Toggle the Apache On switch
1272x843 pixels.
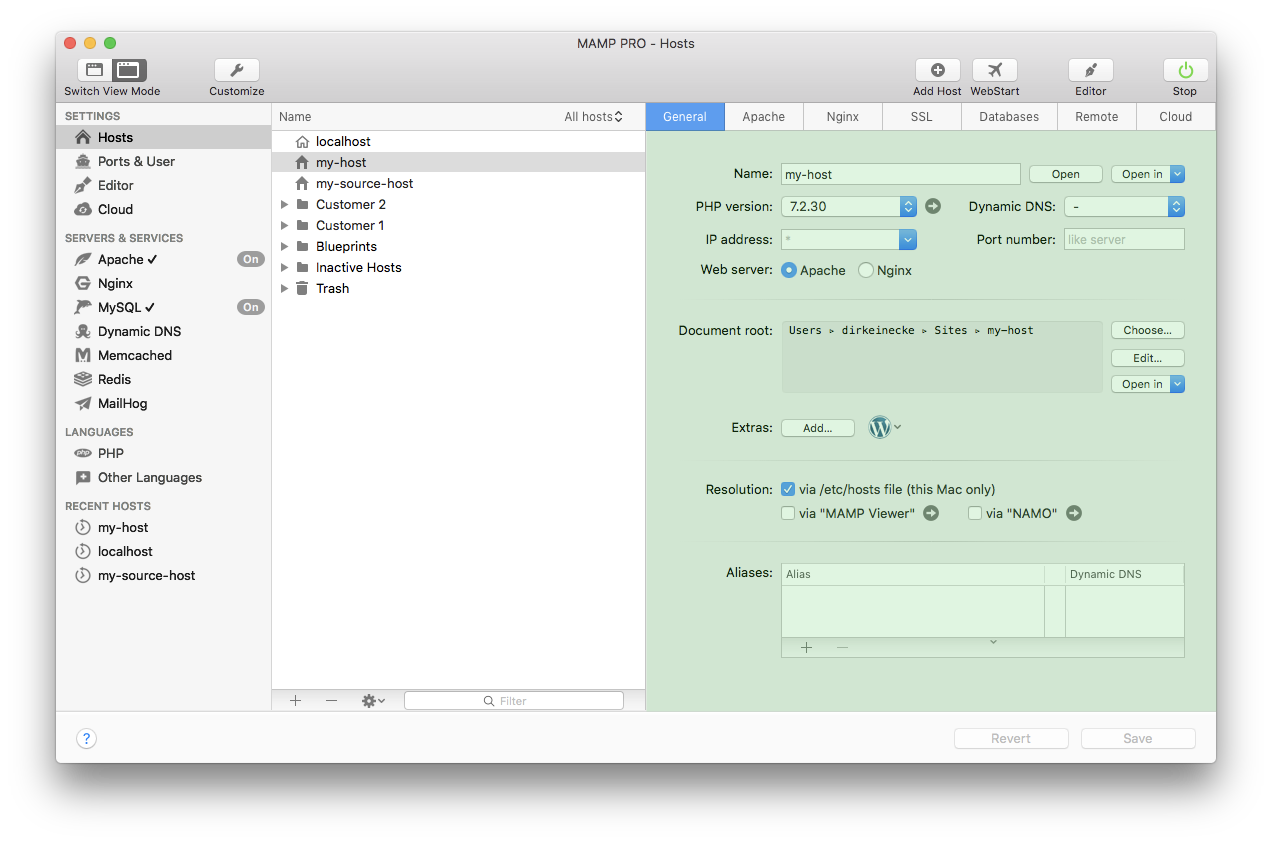click(x=250, y=259)
